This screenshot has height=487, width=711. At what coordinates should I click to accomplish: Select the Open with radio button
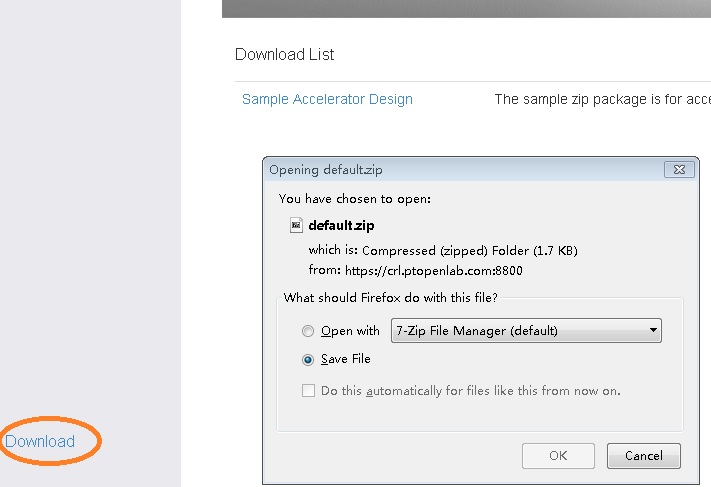pyautogui.click(x=308, y=331)
